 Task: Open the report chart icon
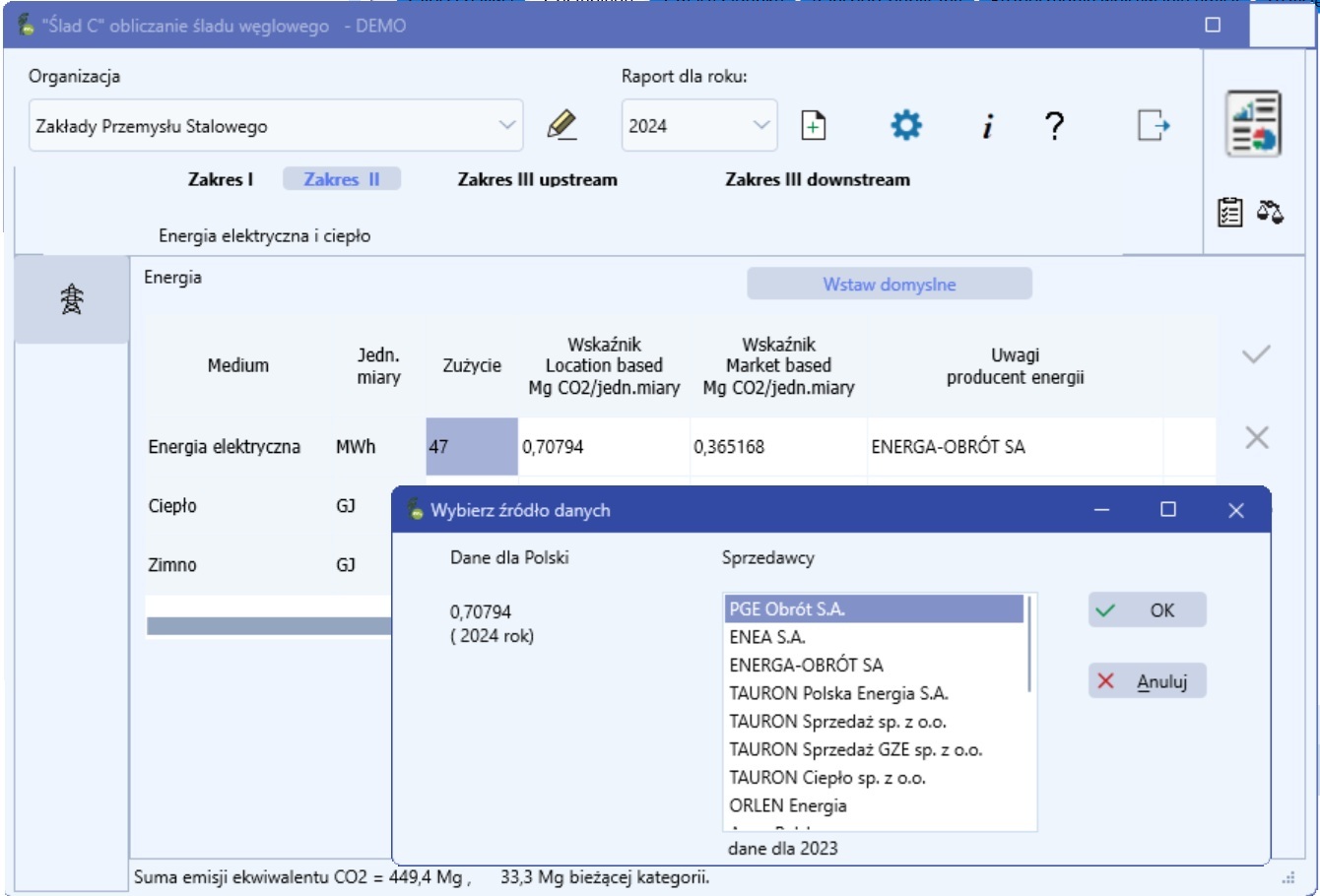1253,123
